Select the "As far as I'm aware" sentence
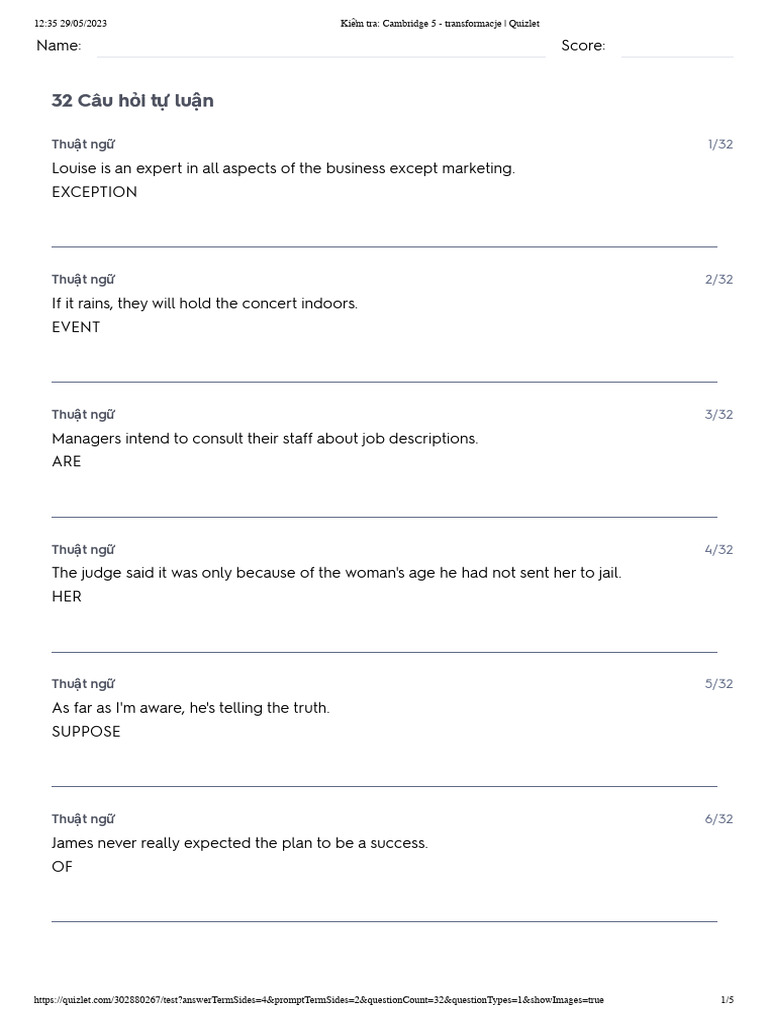This screenshot has width=768, height=1024. pyautogui.click(x=190, y=708)
